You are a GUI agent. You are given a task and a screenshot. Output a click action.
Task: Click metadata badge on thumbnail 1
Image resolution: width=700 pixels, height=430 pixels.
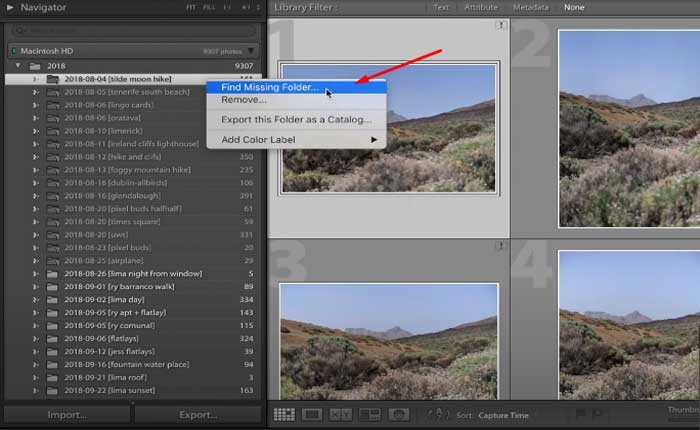[x=500, y=25]
